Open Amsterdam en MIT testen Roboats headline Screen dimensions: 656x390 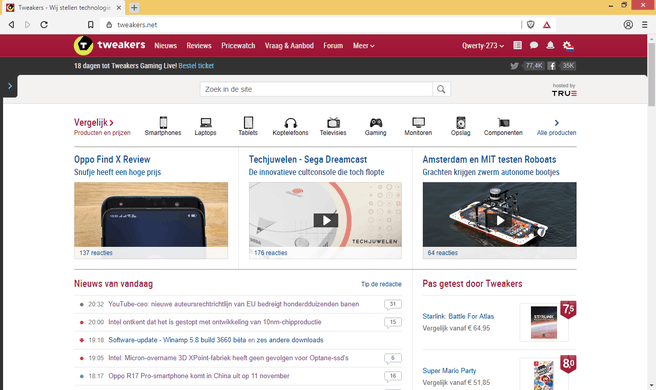click(489, 159)
